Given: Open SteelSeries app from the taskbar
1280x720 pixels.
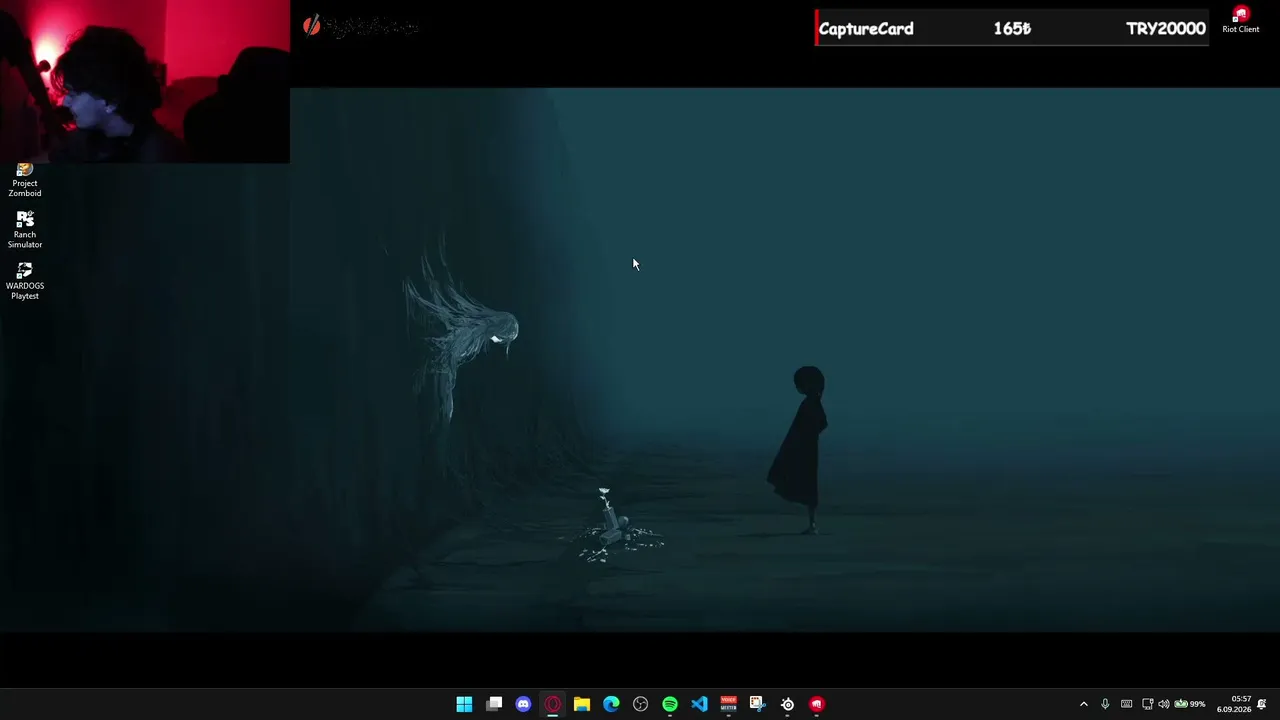Looking at the screenshot, I should pos(787,704).
